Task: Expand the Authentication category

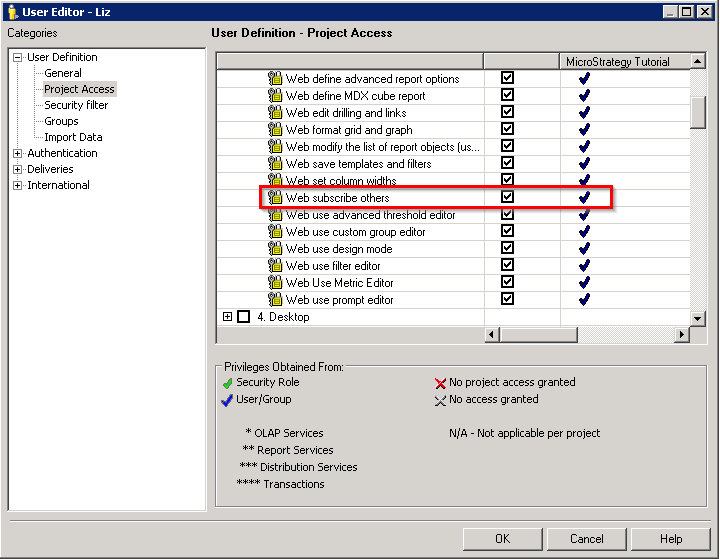Action: (17, 153)
